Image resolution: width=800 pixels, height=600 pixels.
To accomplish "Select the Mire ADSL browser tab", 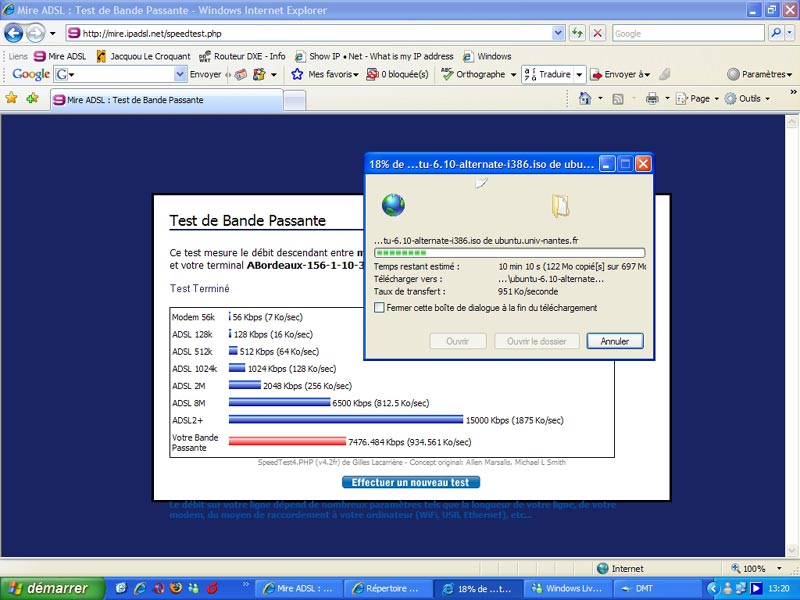I will click(x=165, y=100).
